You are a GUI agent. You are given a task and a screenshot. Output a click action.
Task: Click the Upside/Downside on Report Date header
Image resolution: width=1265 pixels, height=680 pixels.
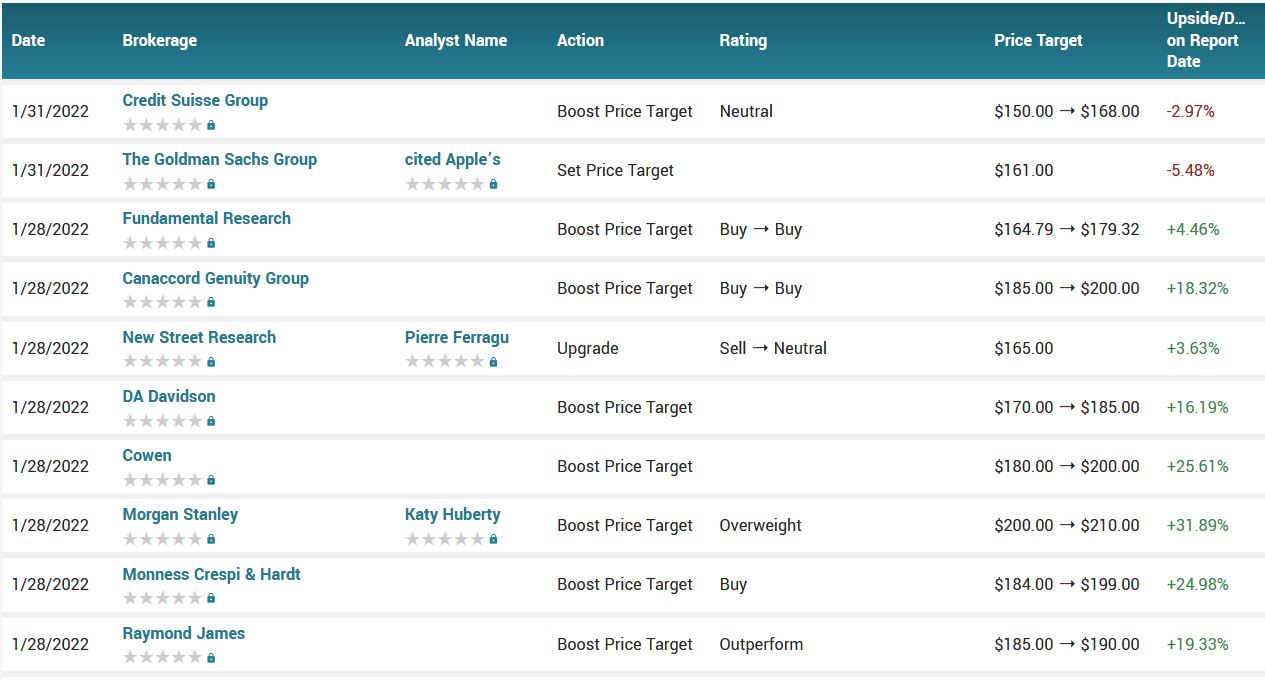(x=1205, y=41)
